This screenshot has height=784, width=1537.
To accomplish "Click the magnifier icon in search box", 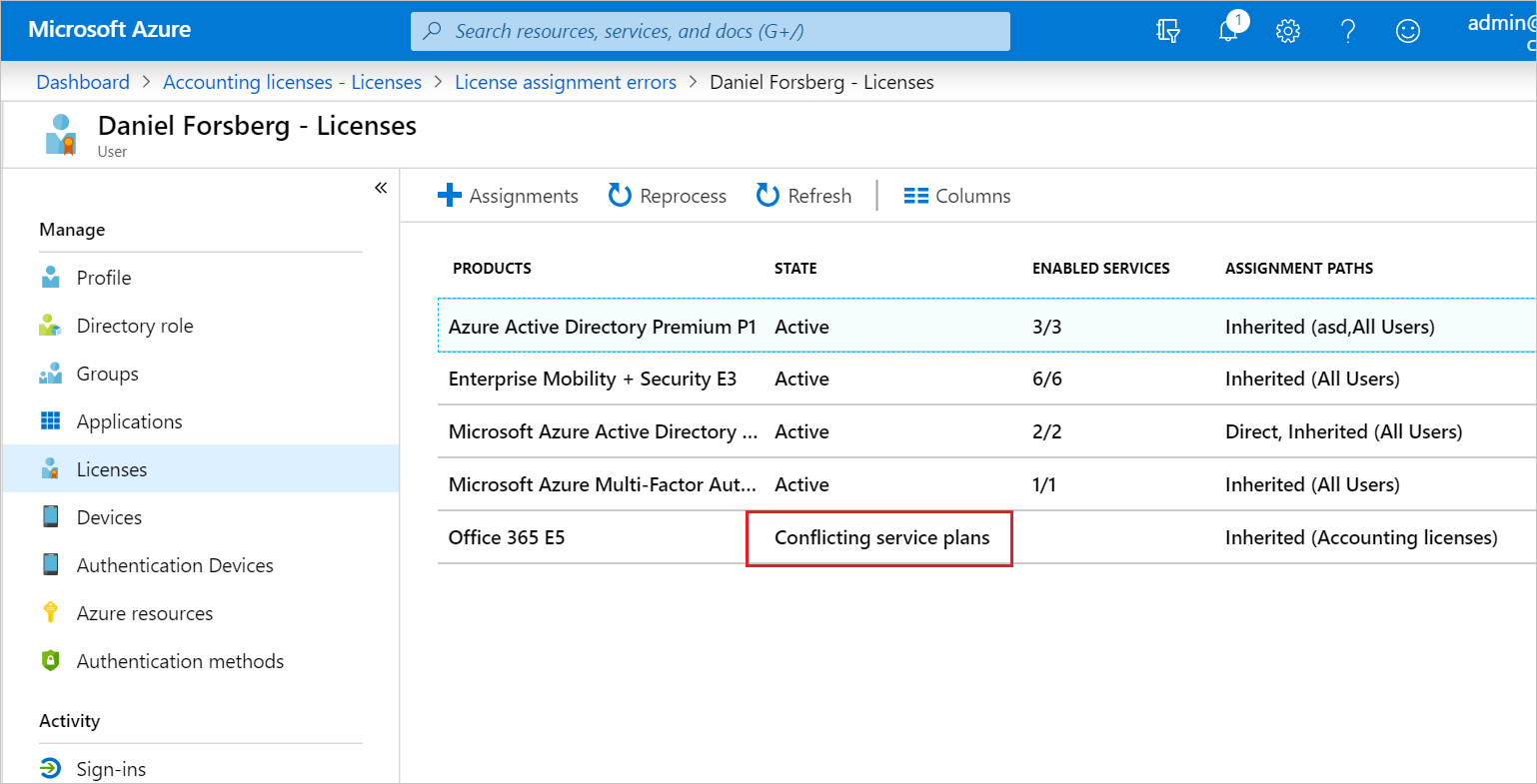I will tap(433, 31).
